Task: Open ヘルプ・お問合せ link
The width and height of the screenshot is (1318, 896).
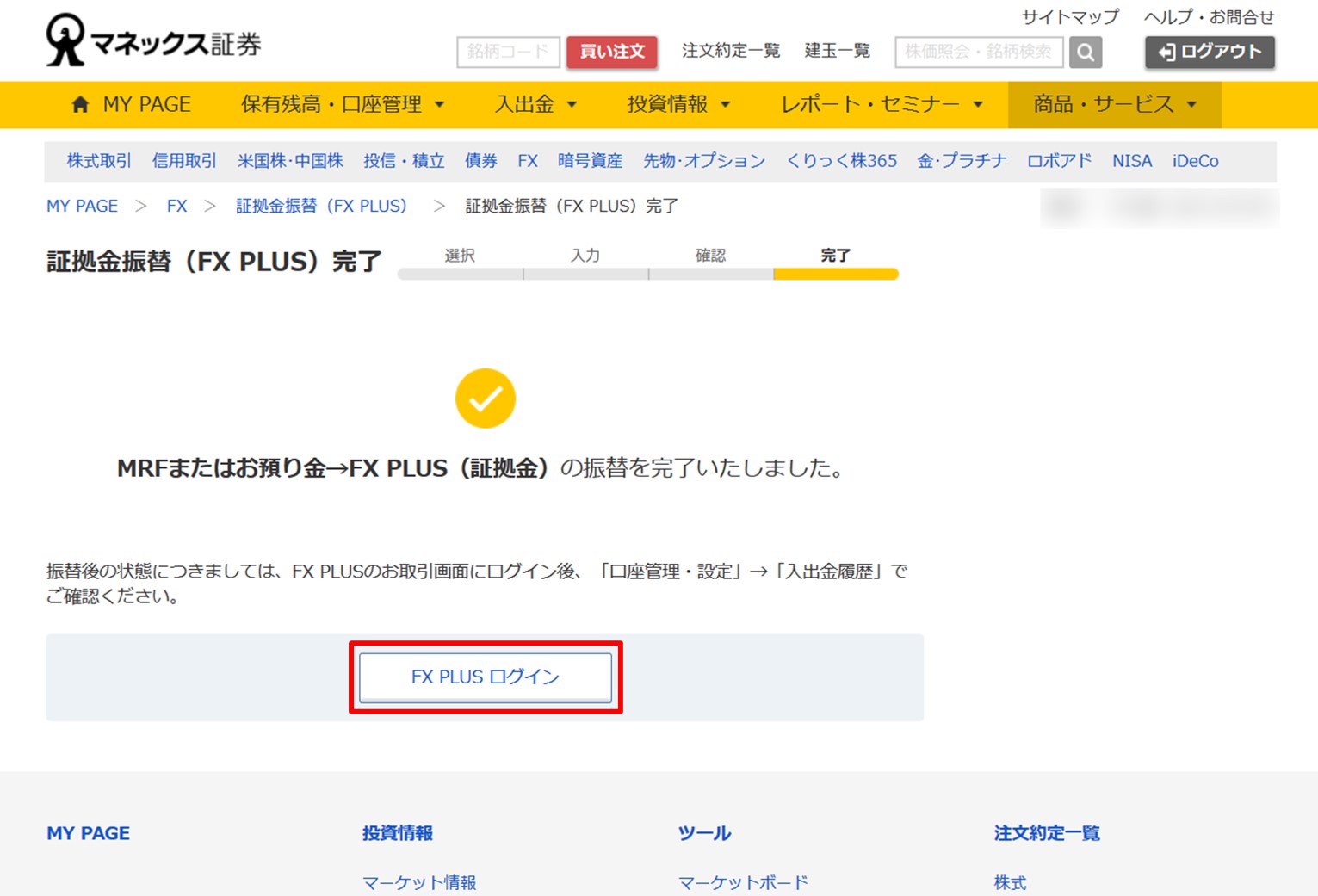Action: tap(1209, 17)
